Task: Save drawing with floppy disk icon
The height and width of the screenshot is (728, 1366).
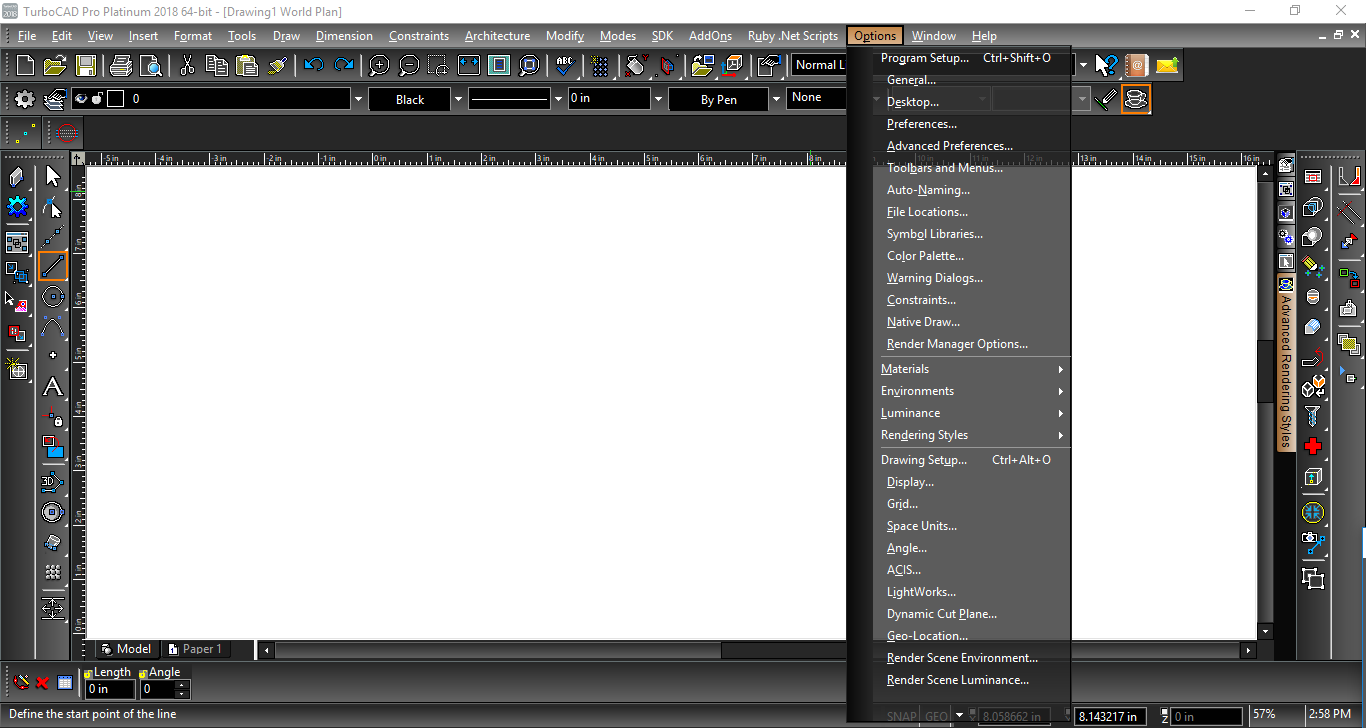Action: tap(86, 66)
